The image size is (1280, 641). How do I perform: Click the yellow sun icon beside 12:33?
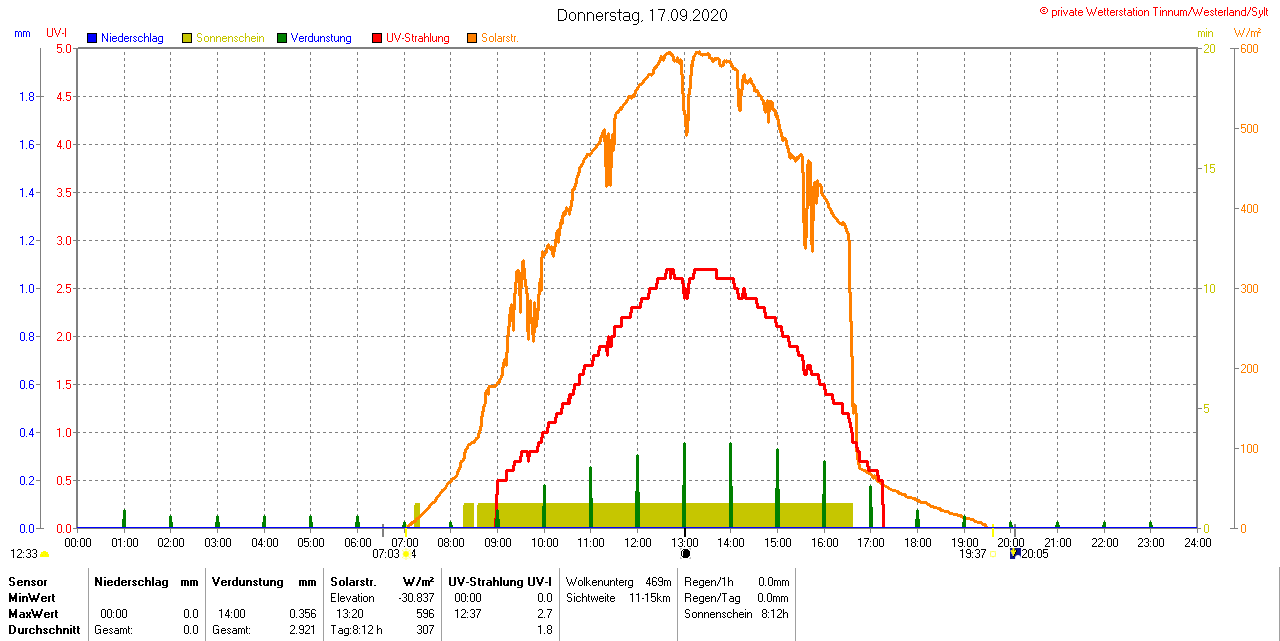[x=44, y=554]
